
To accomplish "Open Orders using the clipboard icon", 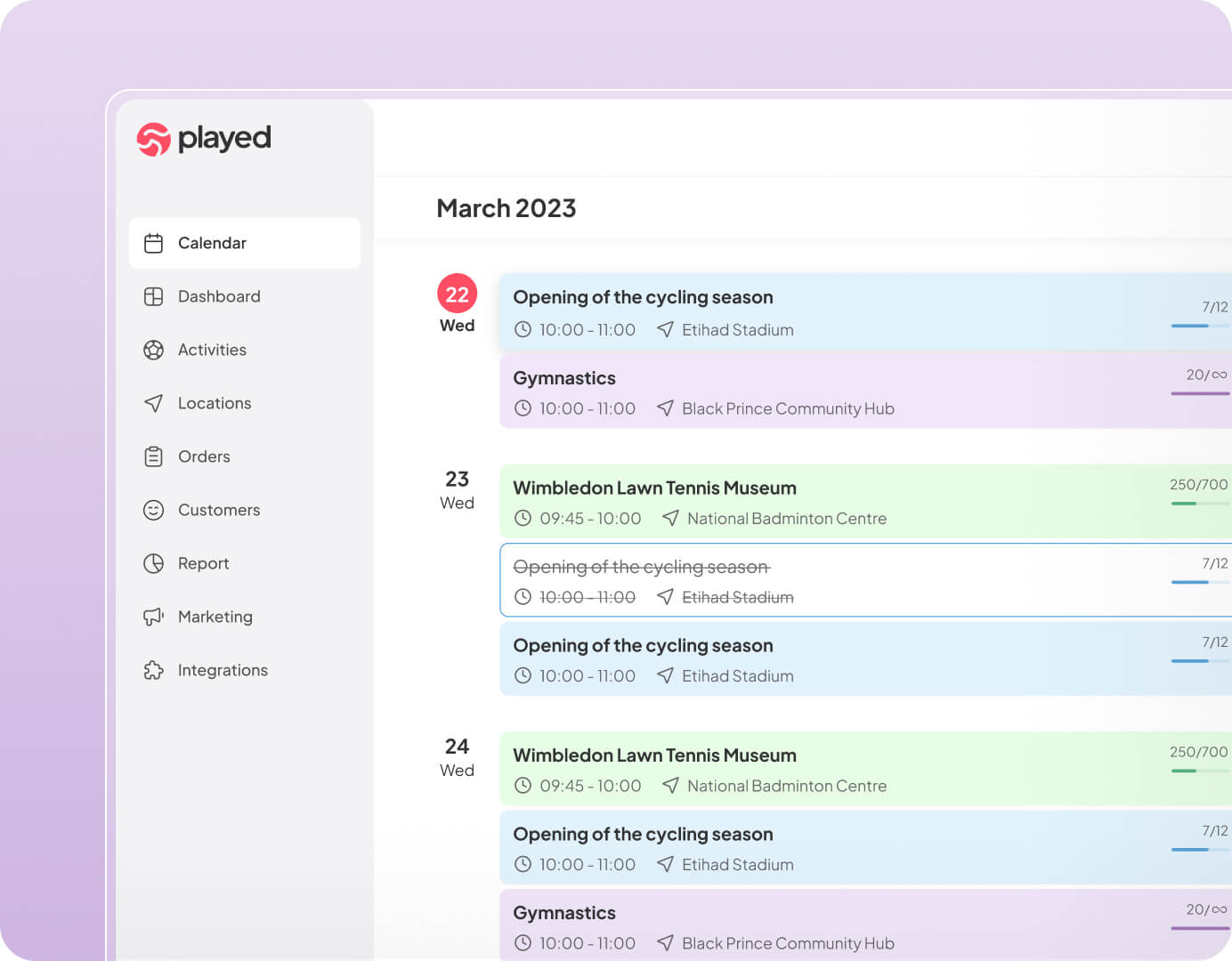I will click(x=153, y=456).
